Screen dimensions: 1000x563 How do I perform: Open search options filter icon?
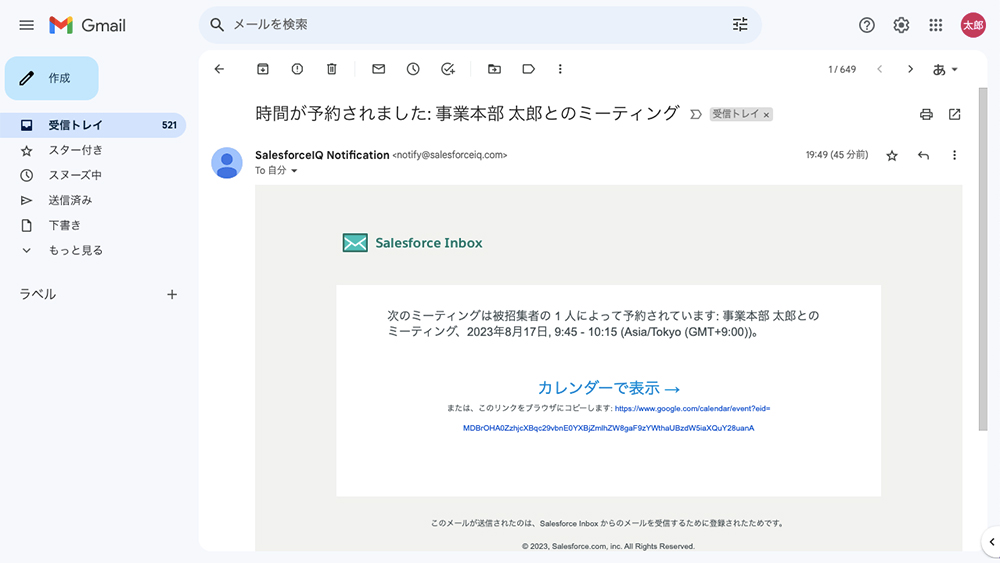pyautogui.click(x=740, y=25)
